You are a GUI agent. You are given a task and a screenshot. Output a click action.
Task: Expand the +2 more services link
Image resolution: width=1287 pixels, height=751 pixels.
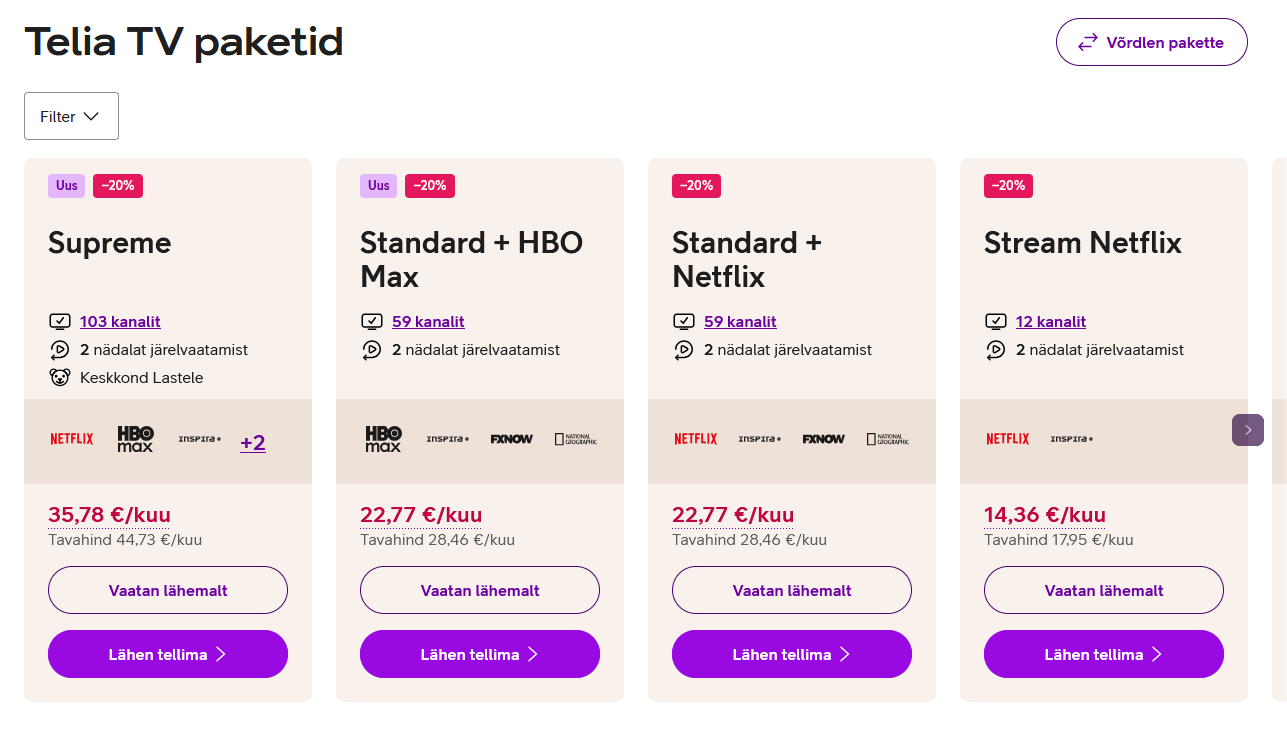click(253, 442)
